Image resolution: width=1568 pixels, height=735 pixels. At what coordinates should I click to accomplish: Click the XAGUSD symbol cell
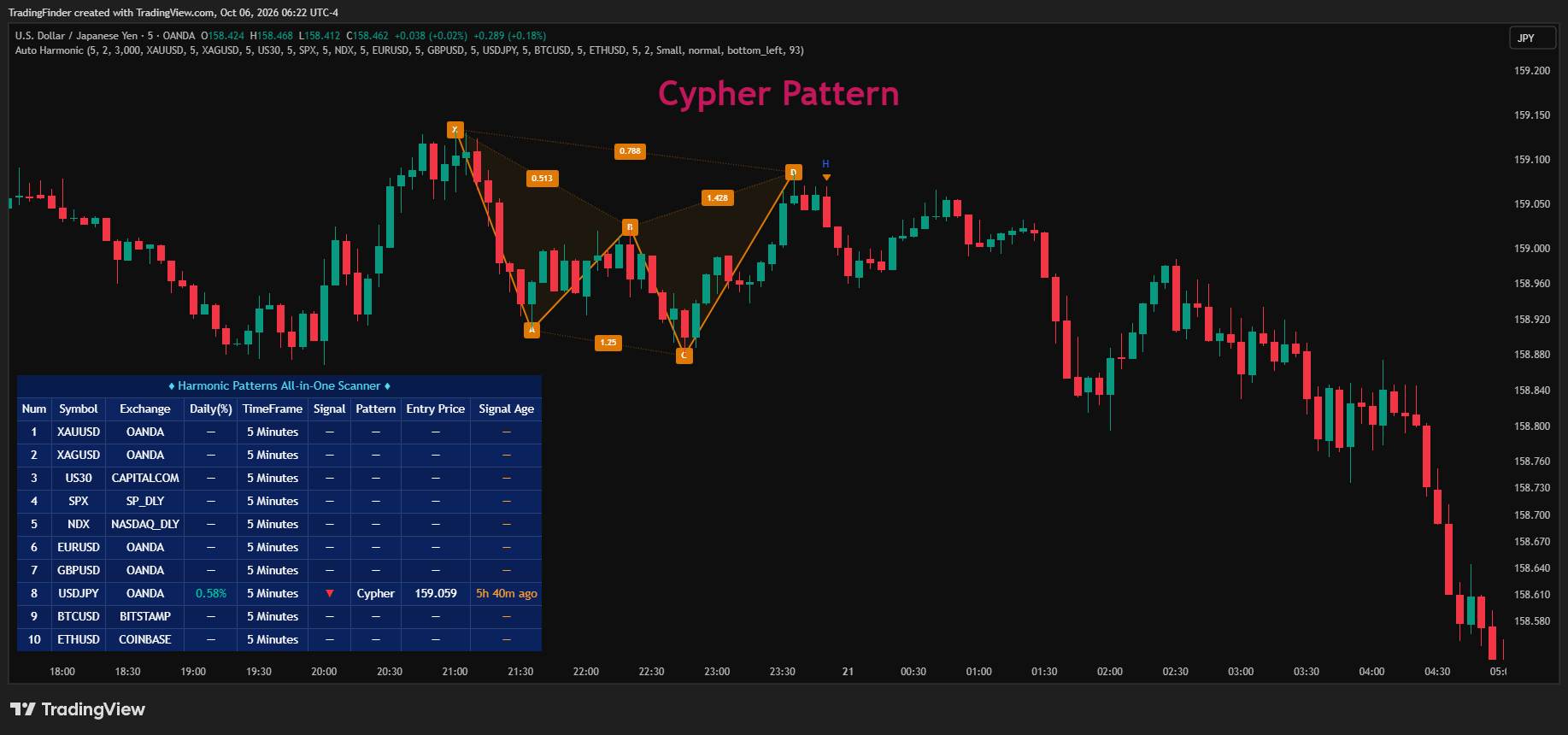[79, 456]
